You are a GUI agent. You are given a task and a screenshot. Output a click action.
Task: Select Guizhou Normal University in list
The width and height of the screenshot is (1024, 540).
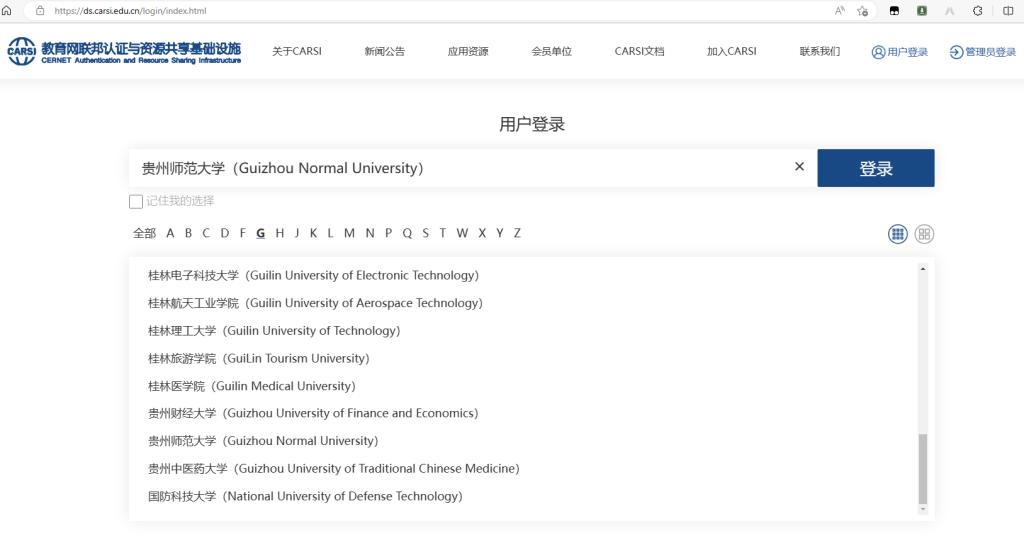point(263,441)
